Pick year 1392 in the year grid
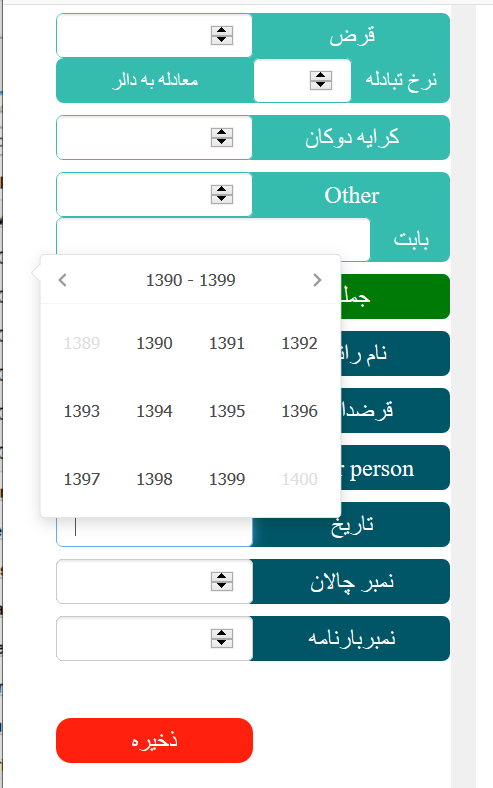This screenshot has width=493, height=788. [300, 343]
